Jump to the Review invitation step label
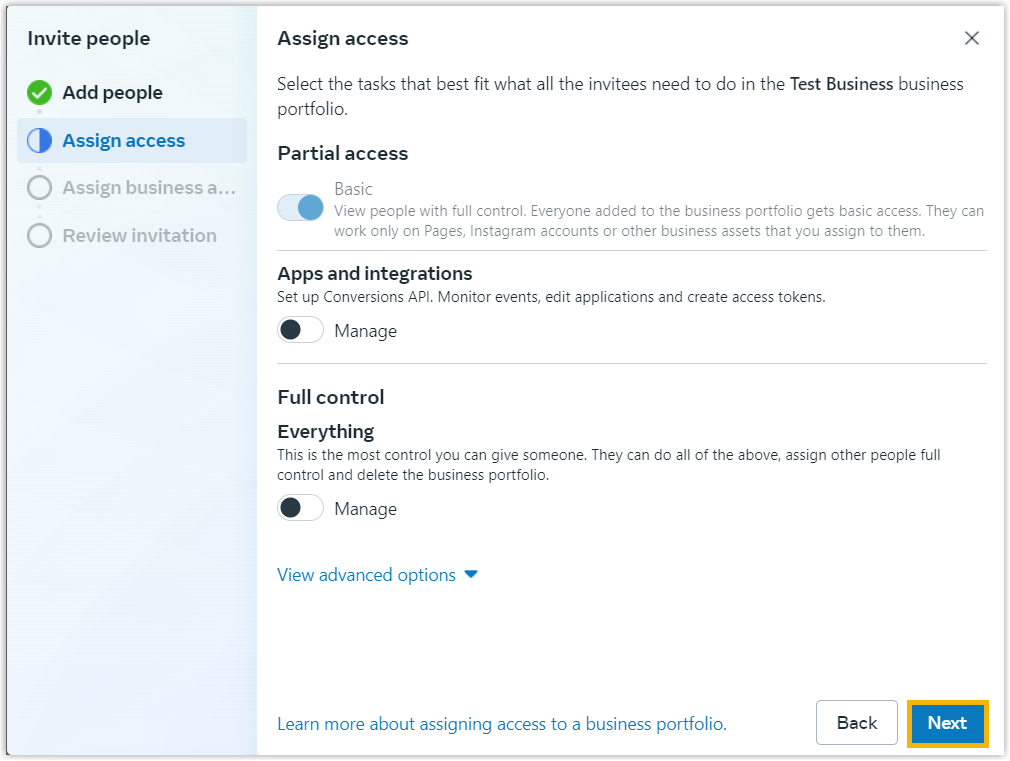This screenshot has height=761, width=1010. tap(139, 236)
